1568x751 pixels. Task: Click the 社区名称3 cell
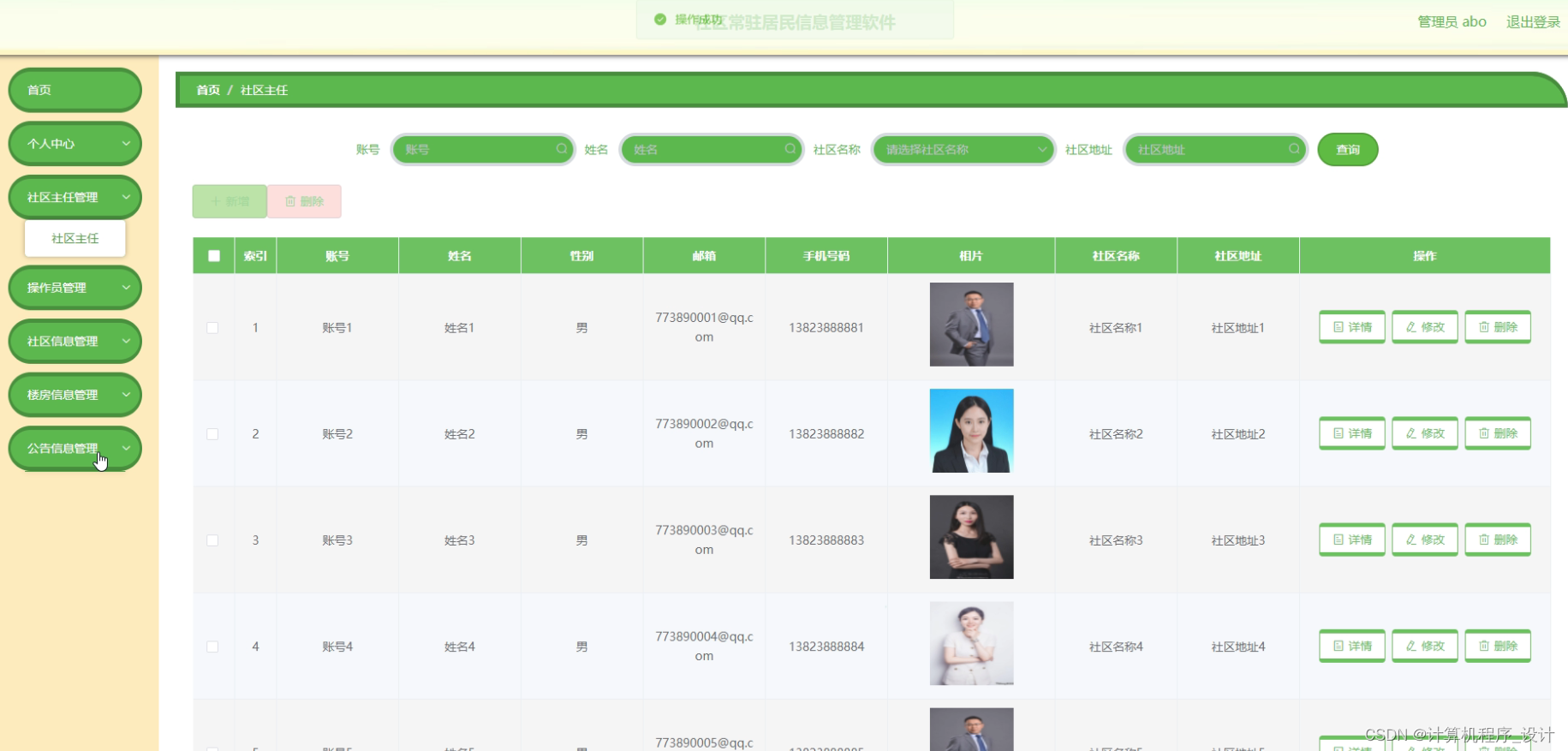click(1116, 540)
